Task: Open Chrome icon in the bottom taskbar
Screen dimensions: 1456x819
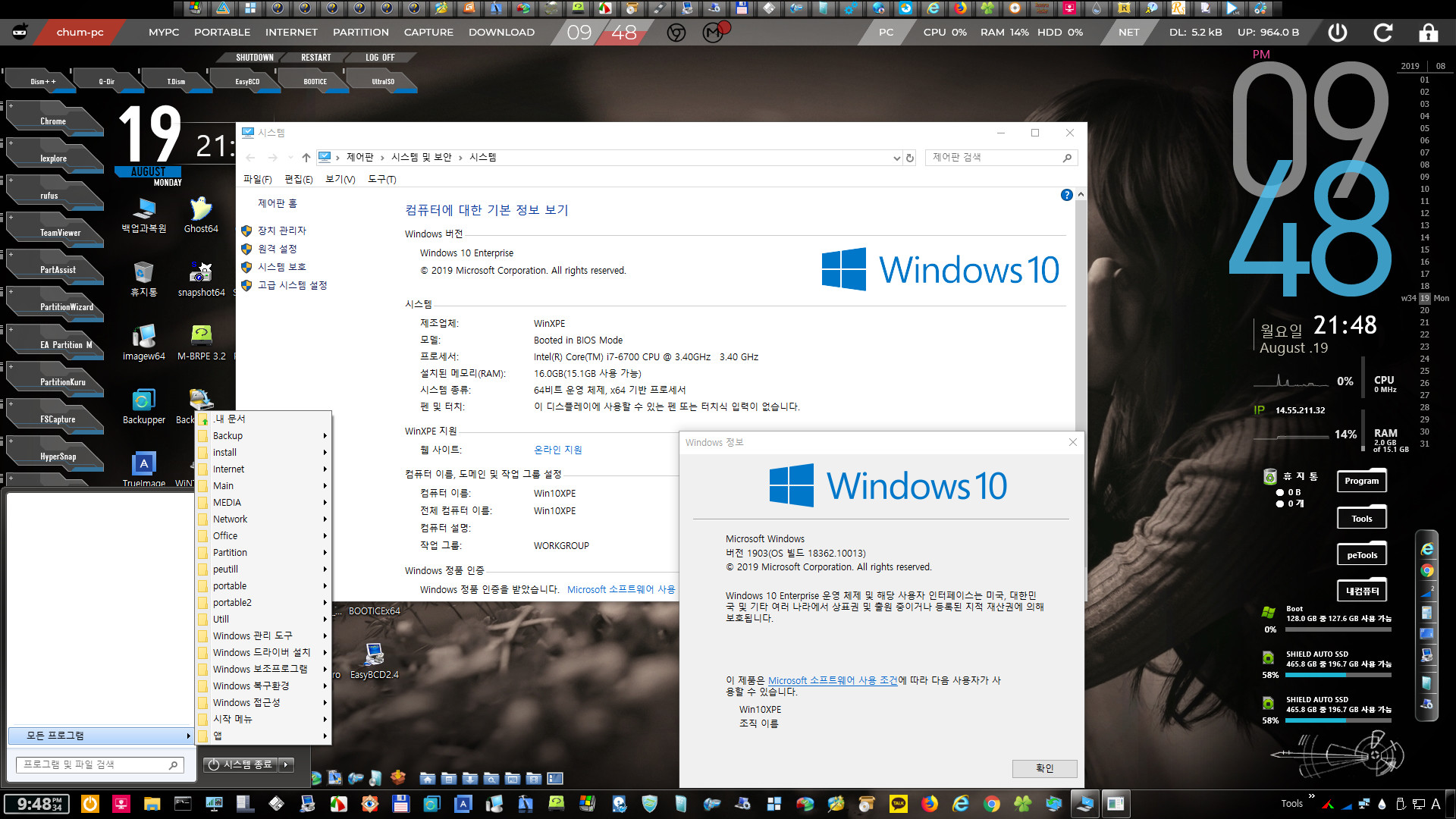Action: point(992,804)
